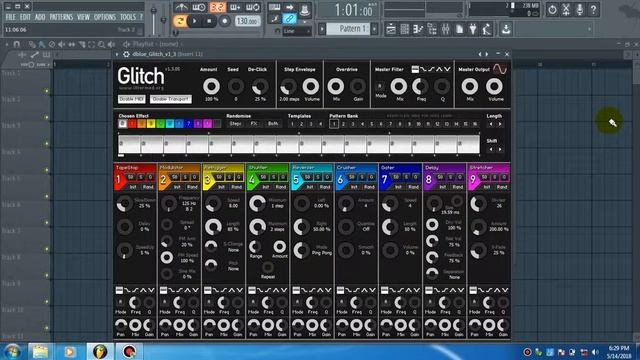Click the first step in sequencer
640x360 pixels.
(x=129, y=144)
